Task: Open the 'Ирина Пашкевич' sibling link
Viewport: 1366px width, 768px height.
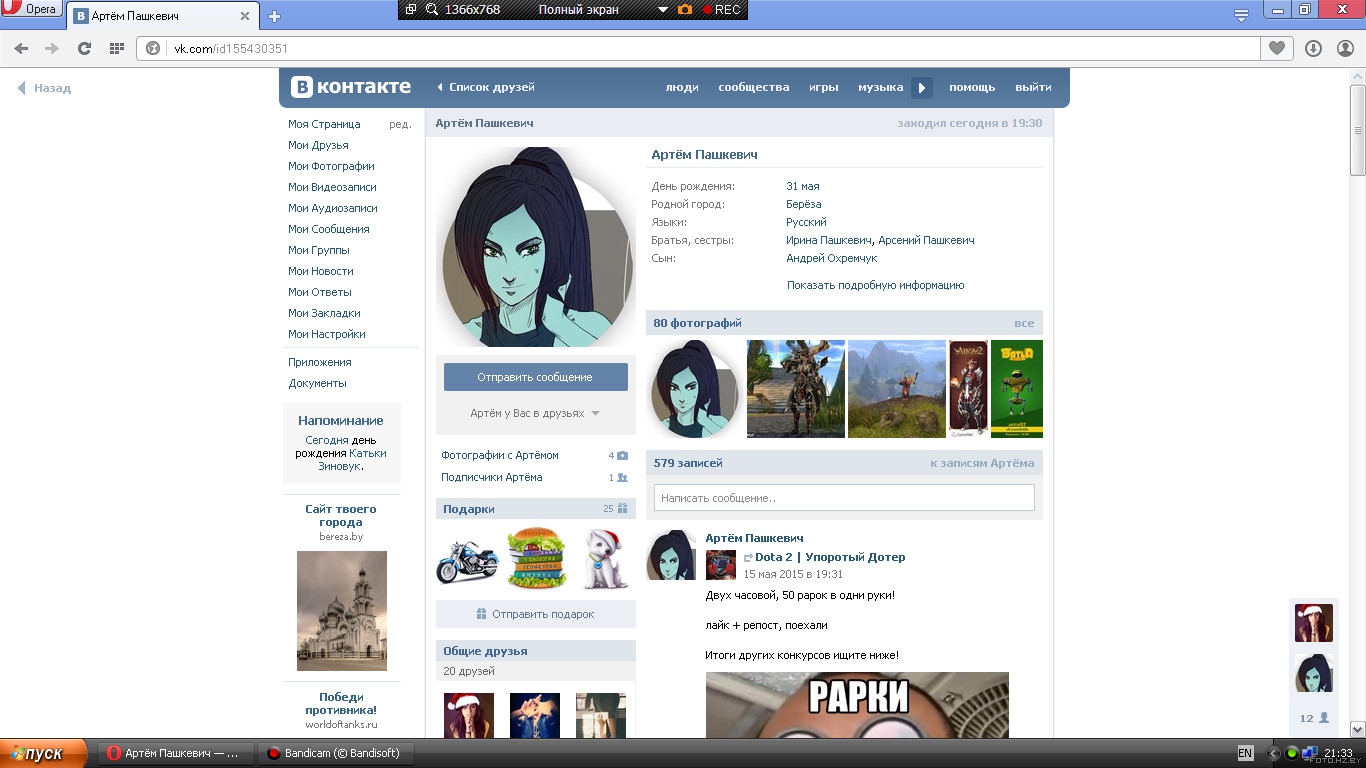Action: pos(829,240)
